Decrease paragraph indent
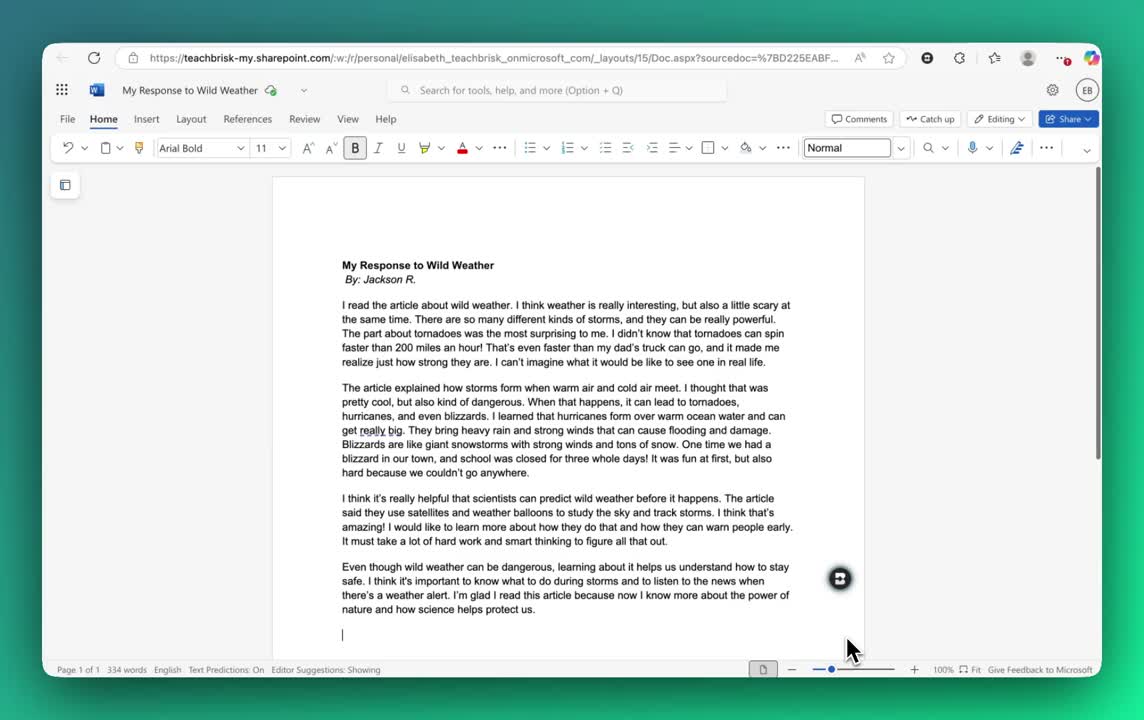The width and height of the screenshot is (1144, 720). [x=627, y=148]
